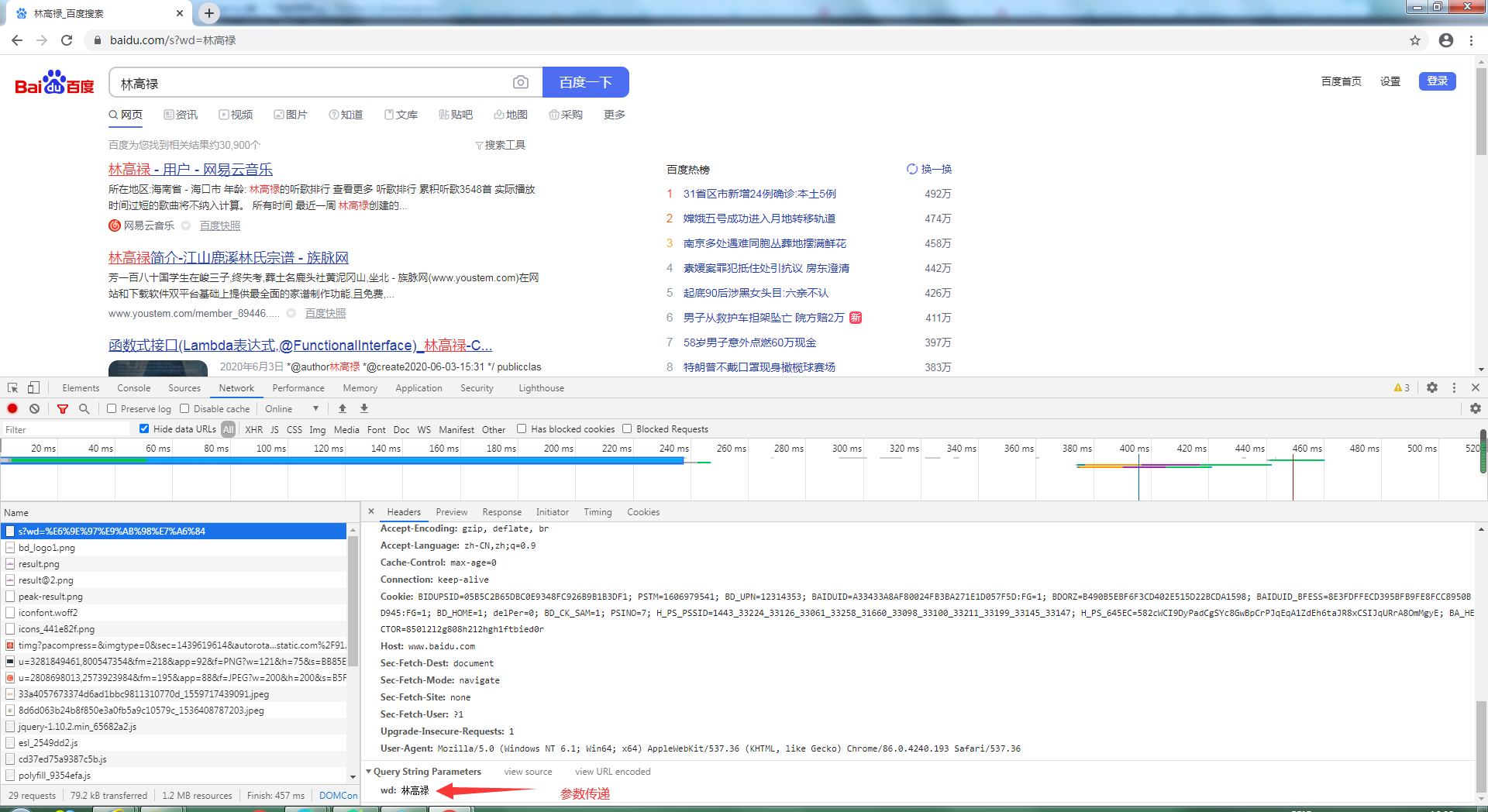This screenshot has height=812, width=1488.
Task: Open the 设置 settings link
Action: pos(1390,81)
